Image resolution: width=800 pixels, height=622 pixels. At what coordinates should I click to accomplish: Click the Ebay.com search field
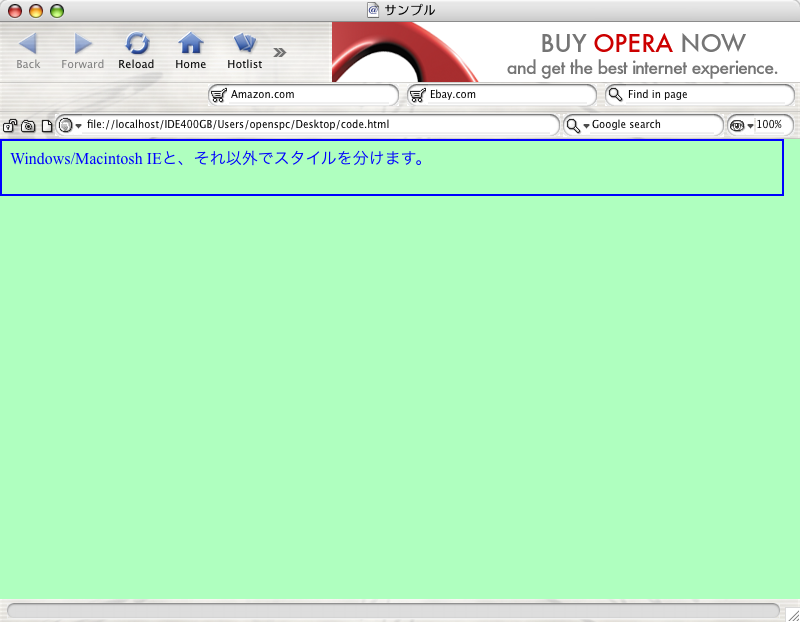pyautogui.click(x=502, y=95)
